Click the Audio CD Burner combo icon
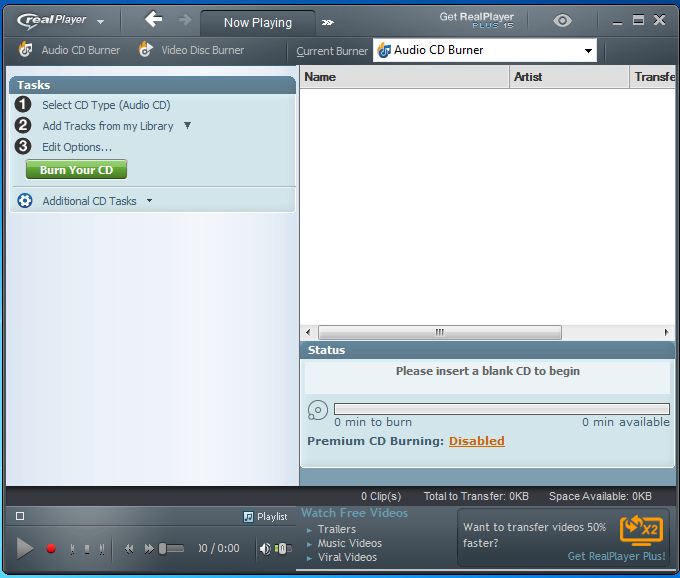680x578 pixels. click(x=384, y=50)
